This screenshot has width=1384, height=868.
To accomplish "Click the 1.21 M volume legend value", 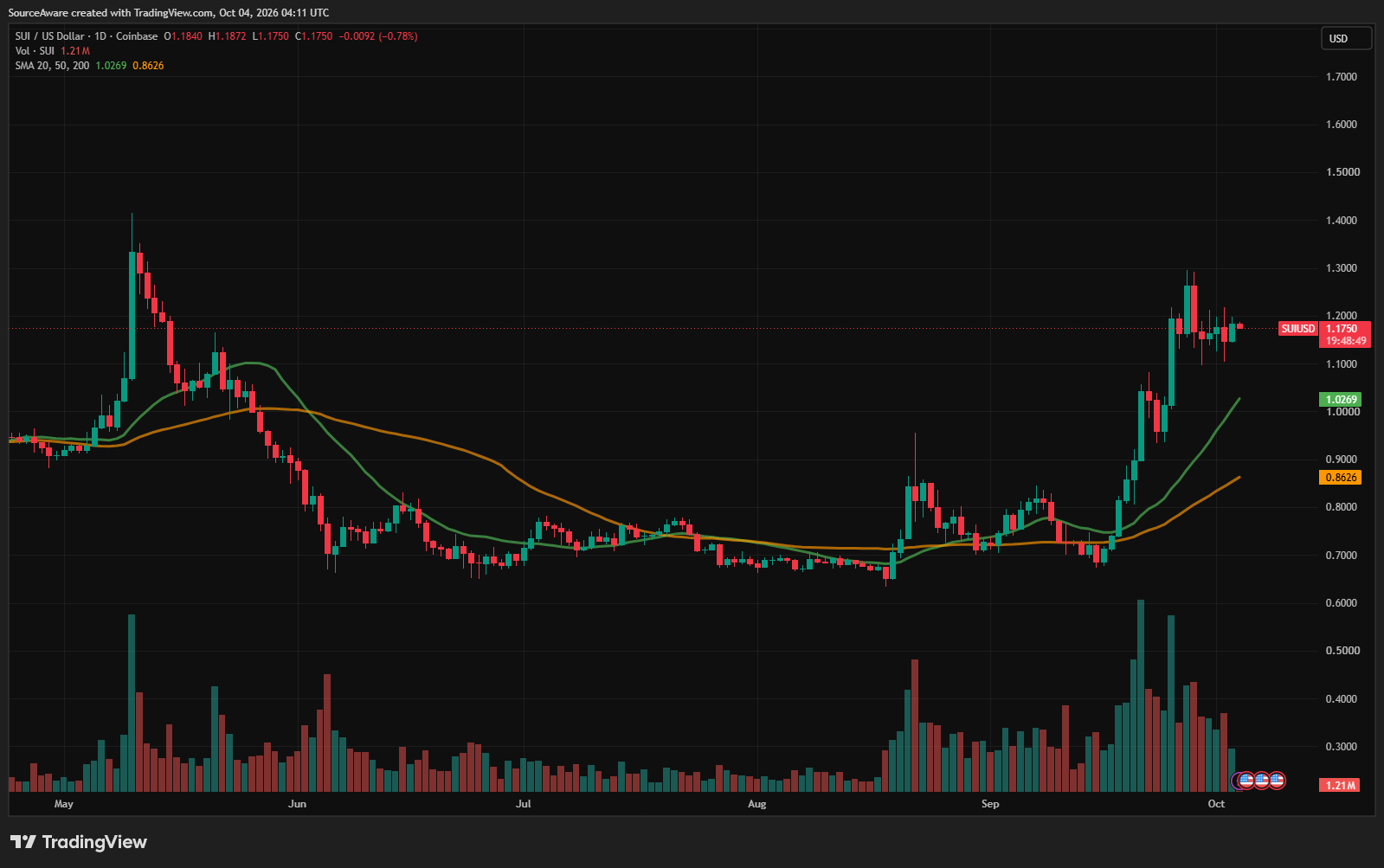I will coord(75,51).
